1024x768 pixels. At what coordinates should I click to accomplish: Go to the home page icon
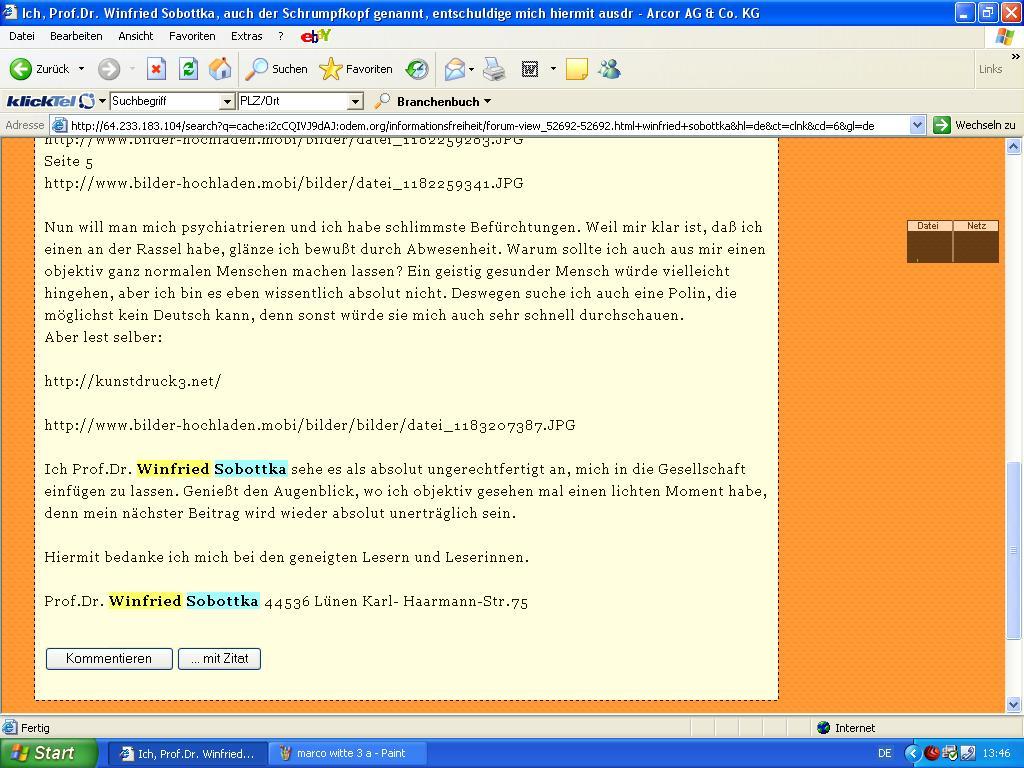pos(220,69)
